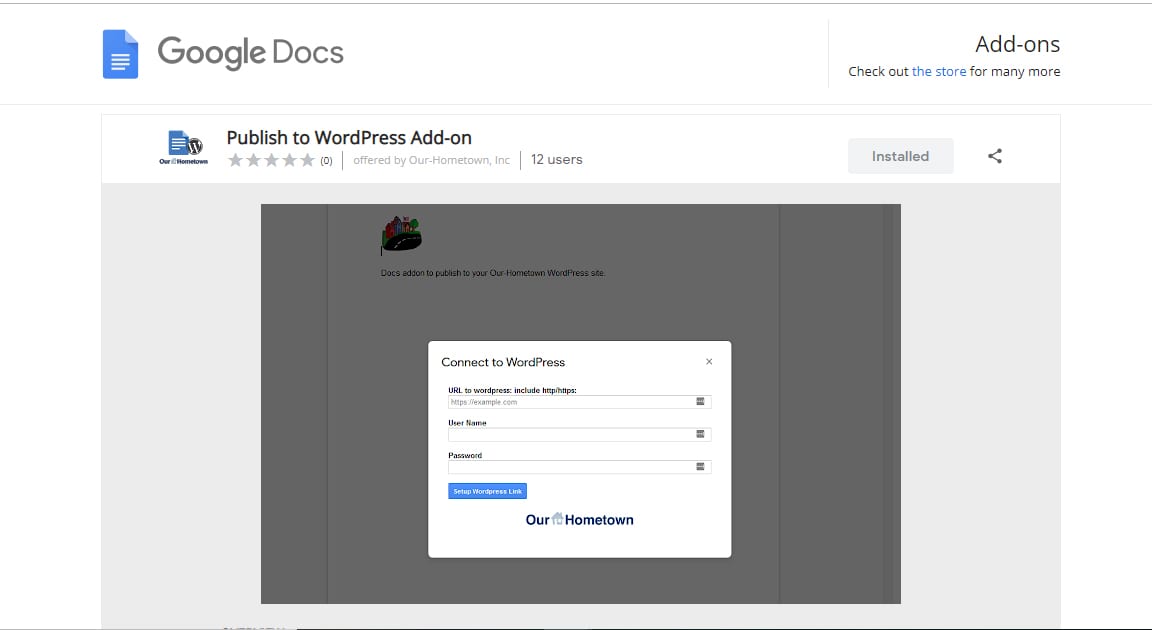The height and width of the screenshot is (630, 1152).
Task: Click the Installed button
Action: click(901, 156)
